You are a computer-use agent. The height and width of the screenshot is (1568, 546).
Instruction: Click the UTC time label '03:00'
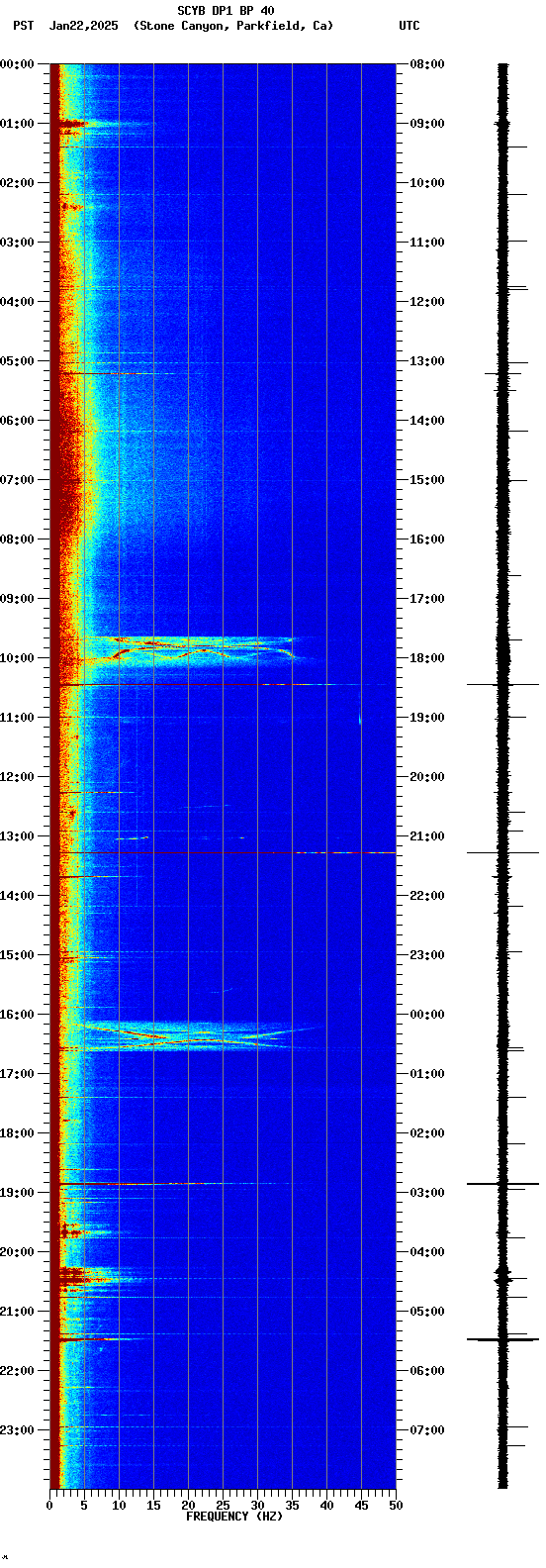(x=427, y=1193)
